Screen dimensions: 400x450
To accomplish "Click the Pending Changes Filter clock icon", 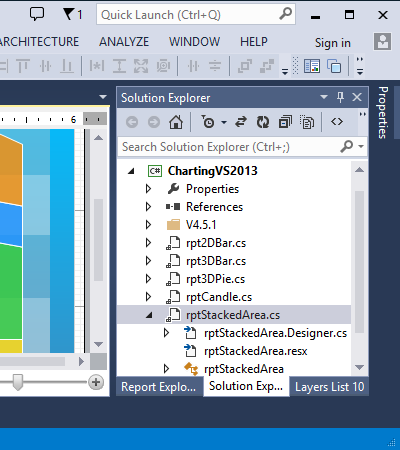I will coord(208,122).
